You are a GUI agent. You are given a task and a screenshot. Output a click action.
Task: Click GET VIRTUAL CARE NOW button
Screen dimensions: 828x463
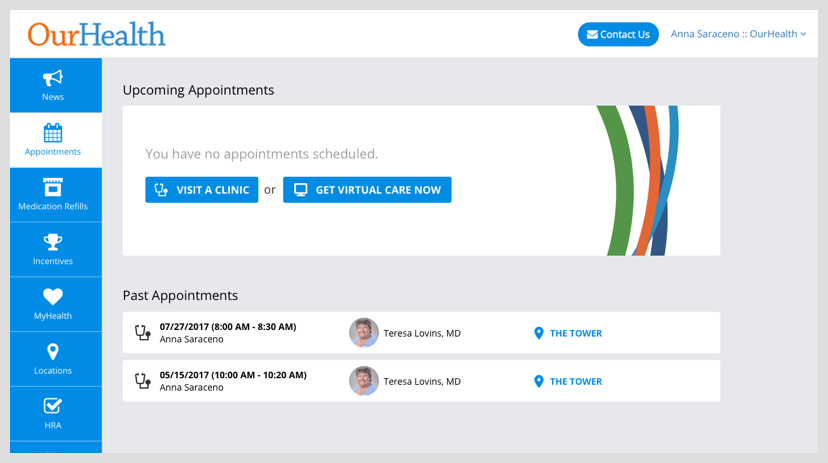point(367,190)
